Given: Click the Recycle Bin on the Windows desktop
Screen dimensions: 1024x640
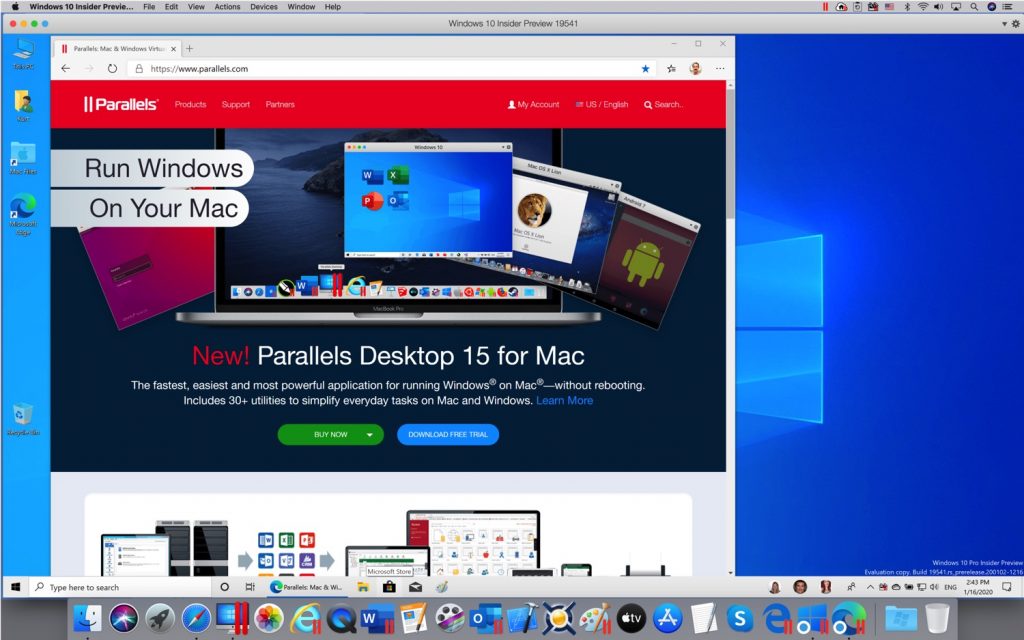Looking at the screenshot, I should 25,413.
